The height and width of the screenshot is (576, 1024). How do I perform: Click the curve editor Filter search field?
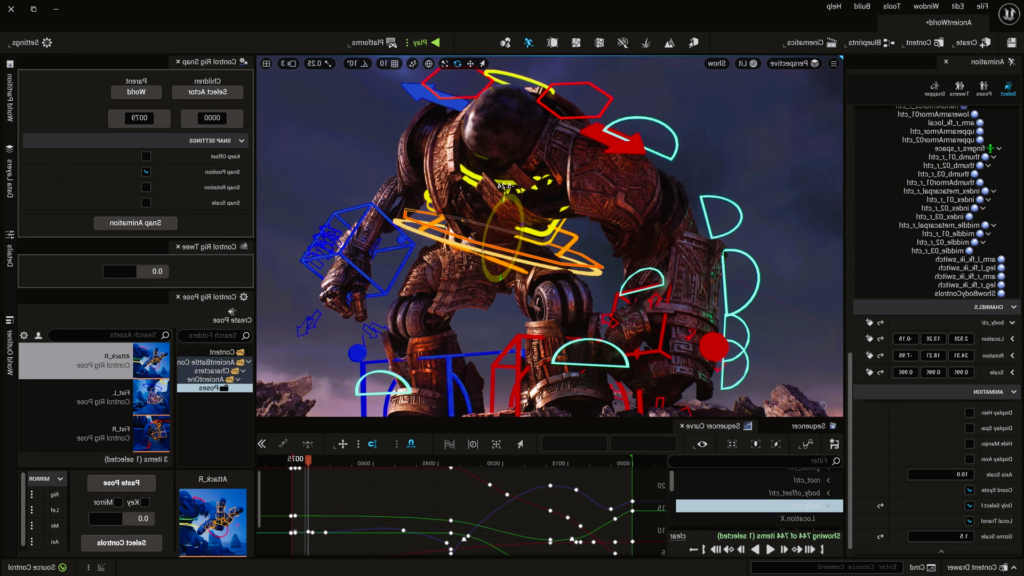pos(756,460)
